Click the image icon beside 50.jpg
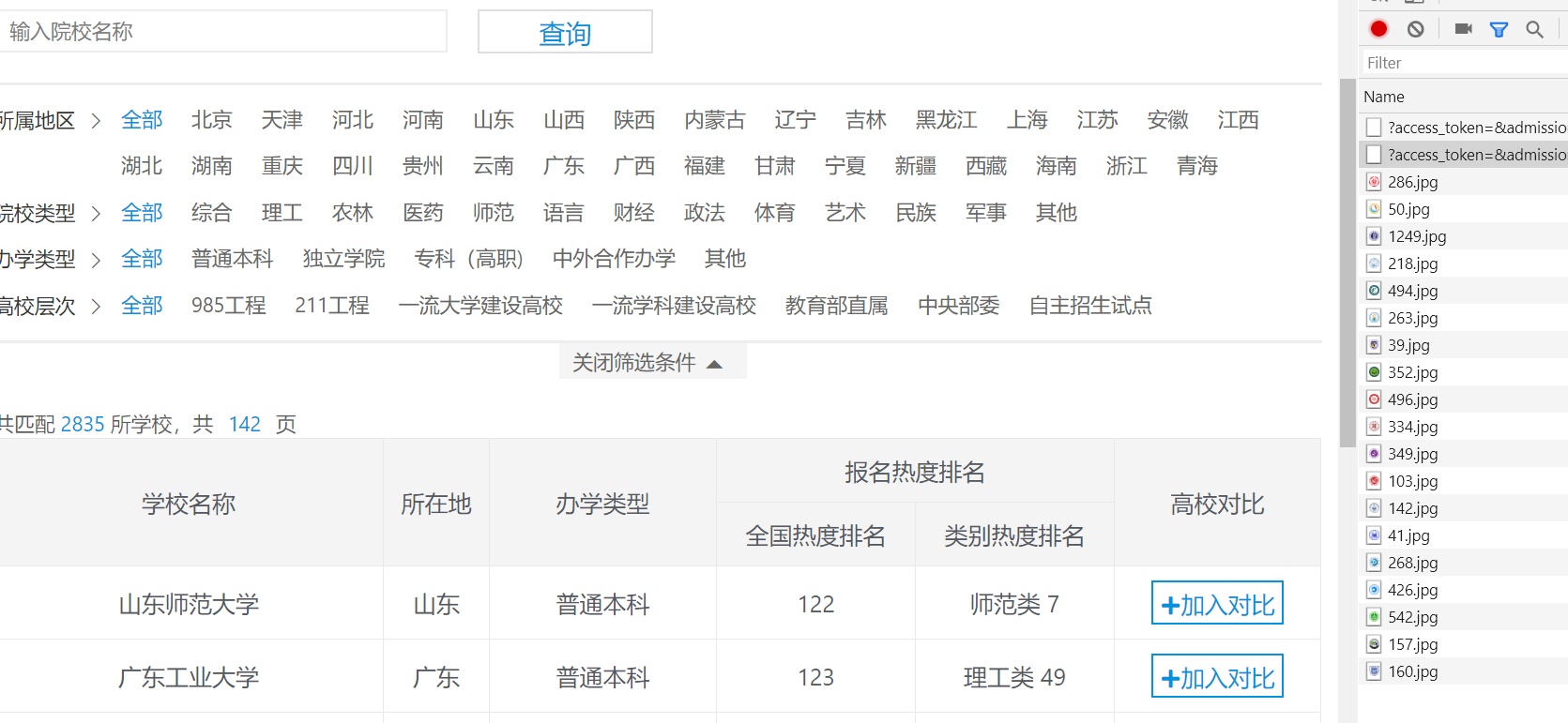 (1374, 209)
